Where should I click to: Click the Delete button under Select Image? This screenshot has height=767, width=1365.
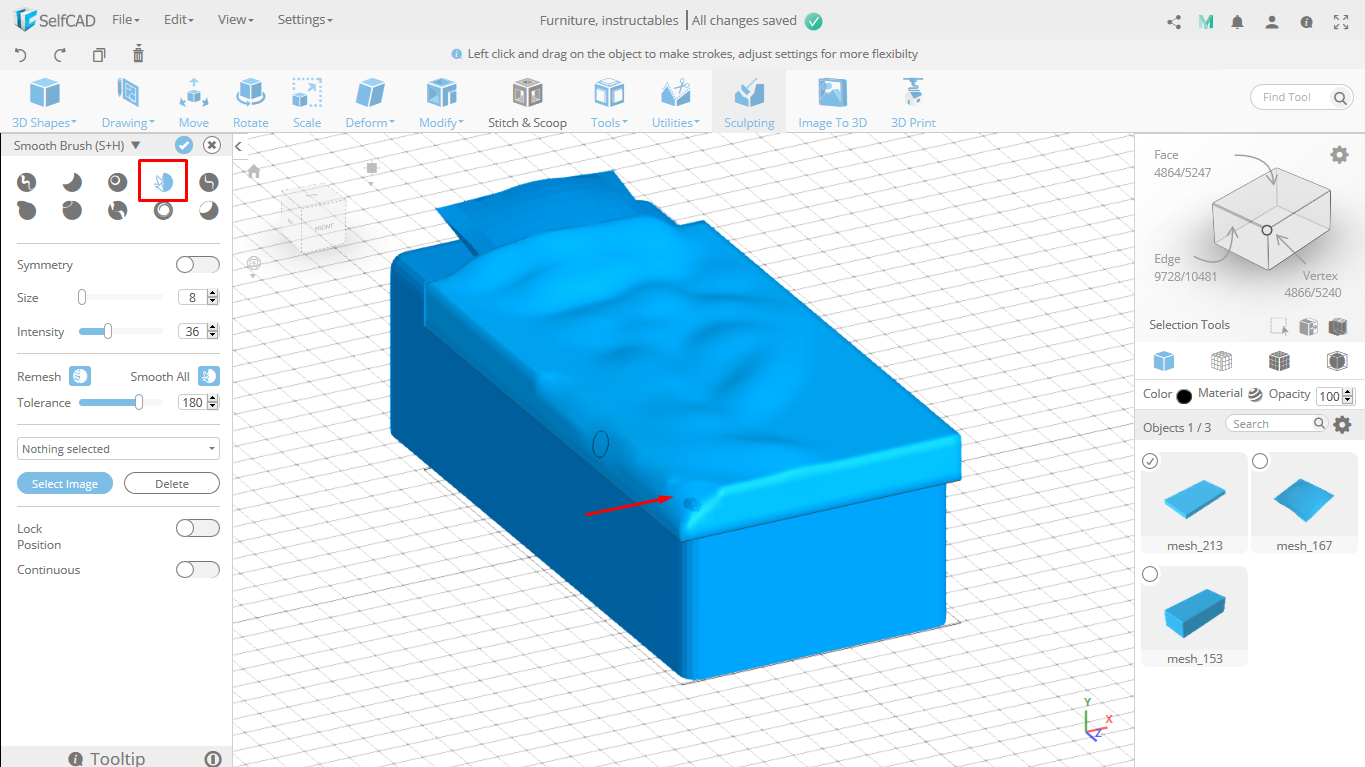pyautogui.click(x=172, y=483)
